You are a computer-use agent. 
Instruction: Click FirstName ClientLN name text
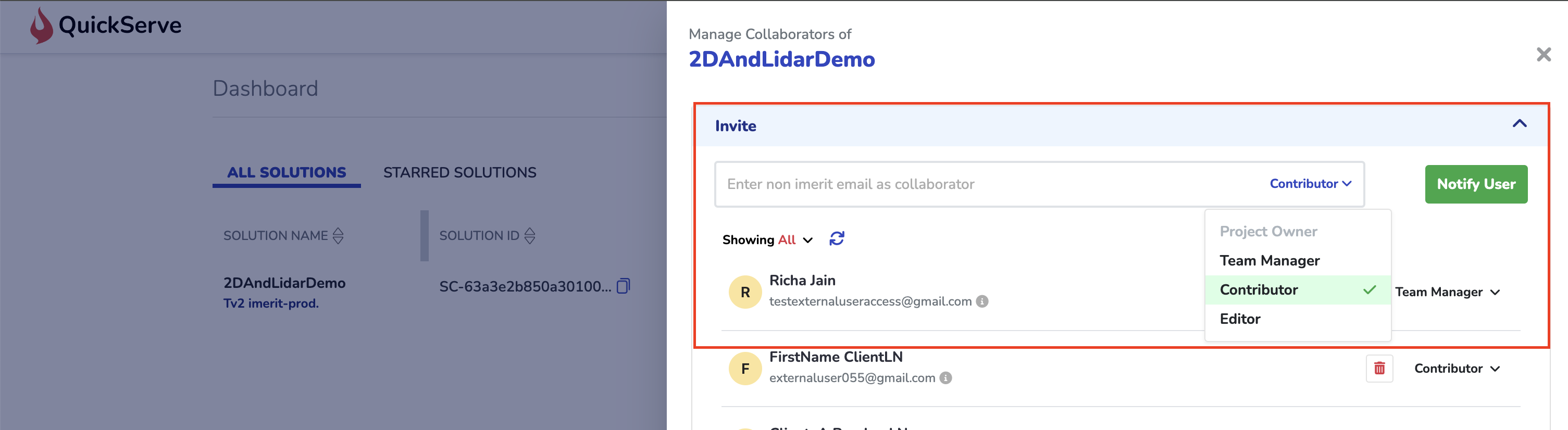point(836,357)
